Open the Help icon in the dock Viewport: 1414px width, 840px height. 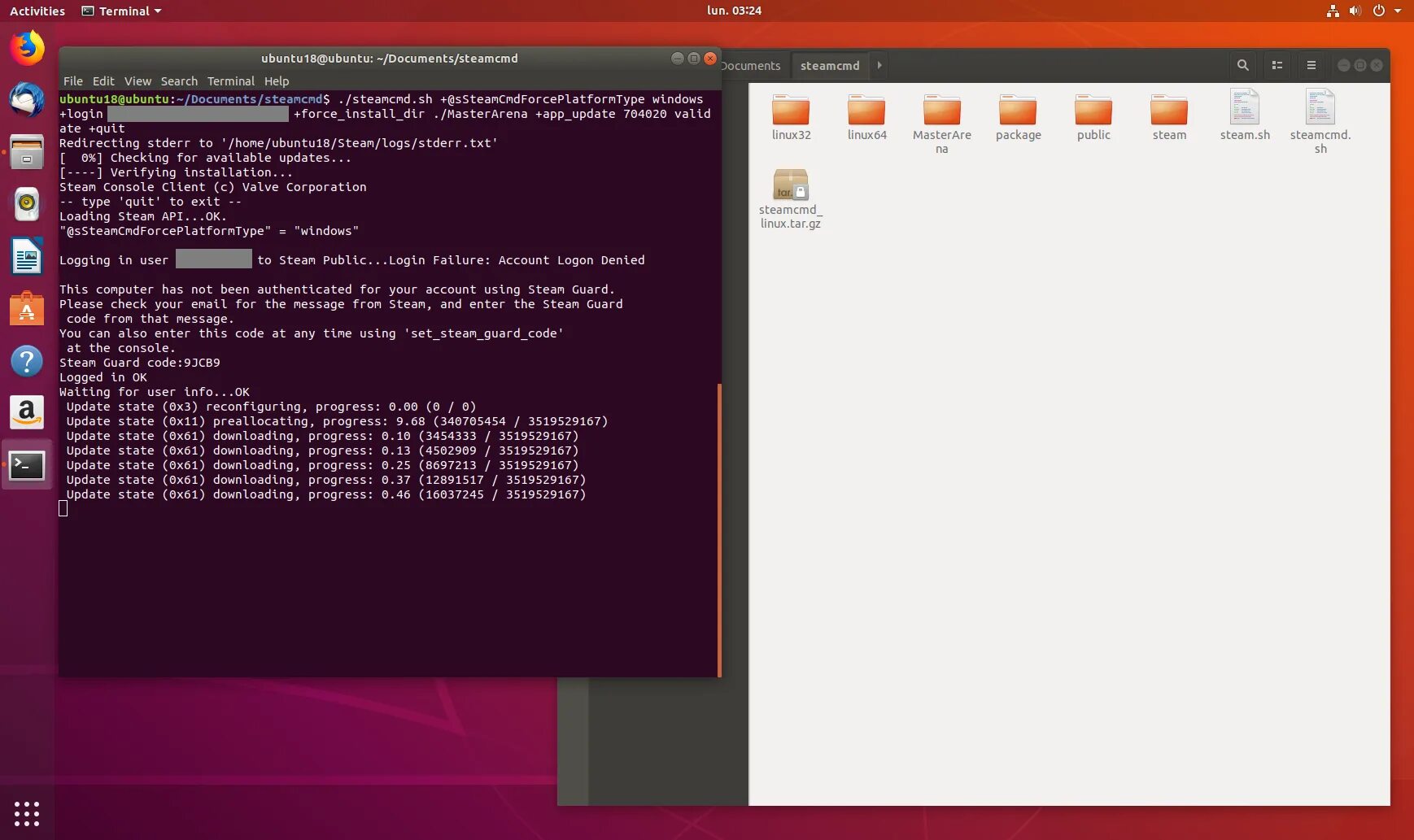tap(27, 361)
